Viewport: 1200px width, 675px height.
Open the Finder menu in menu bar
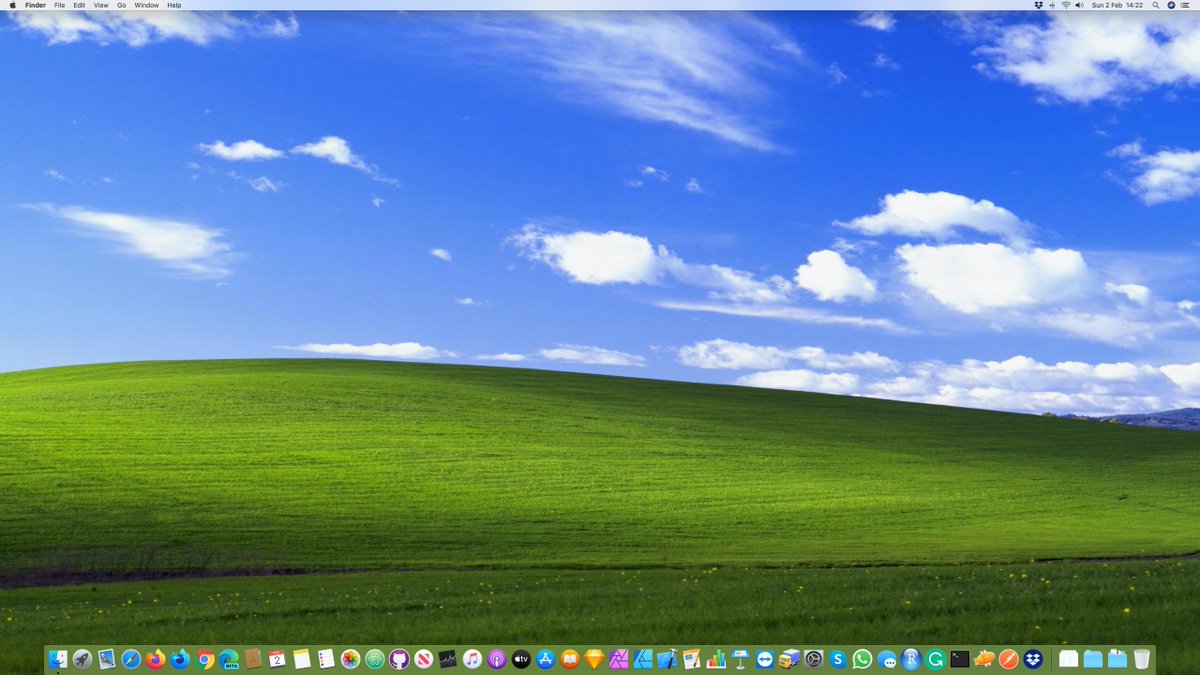[x=35, y=5]
